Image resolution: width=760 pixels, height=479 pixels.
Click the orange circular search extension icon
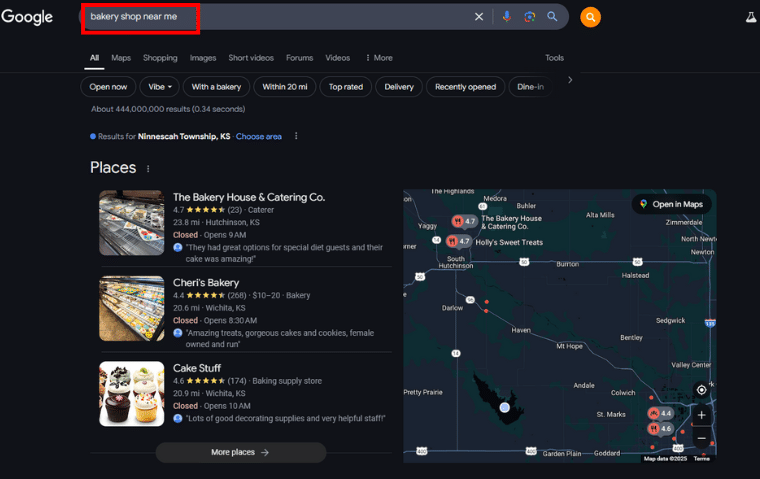[590, 17]
